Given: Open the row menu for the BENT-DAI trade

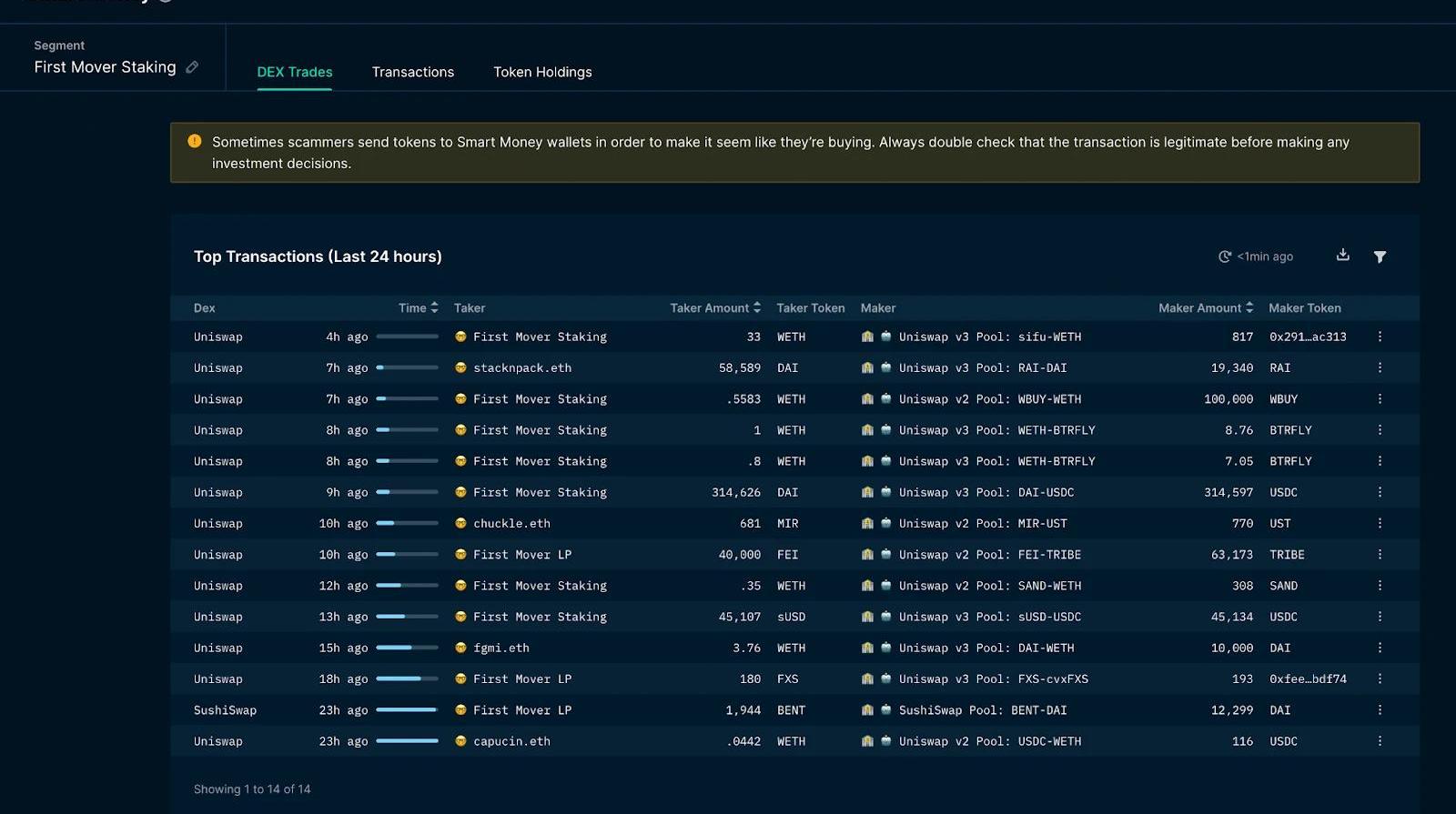Looking at the screenshot, I should [x=1380, y=709].
